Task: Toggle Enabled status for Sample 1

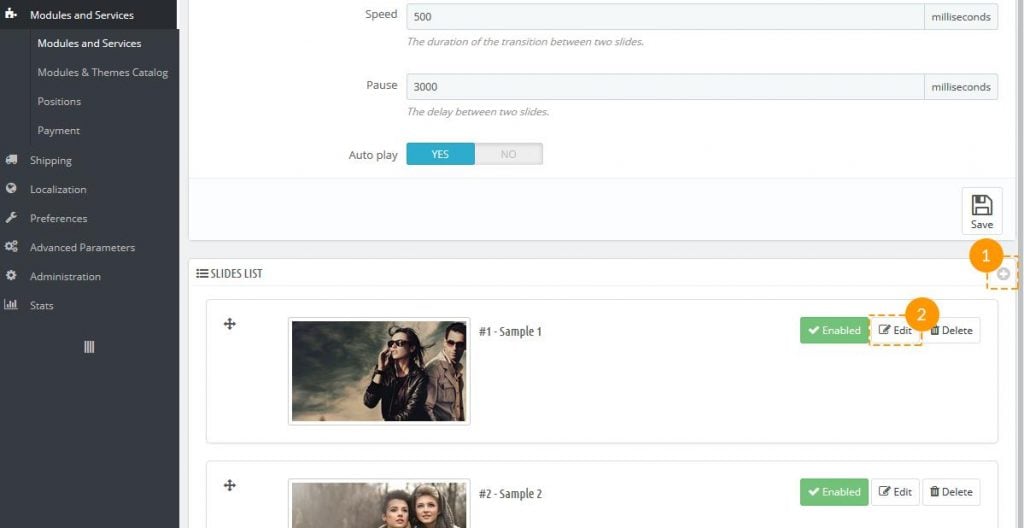Action: [x=834, y=330]
